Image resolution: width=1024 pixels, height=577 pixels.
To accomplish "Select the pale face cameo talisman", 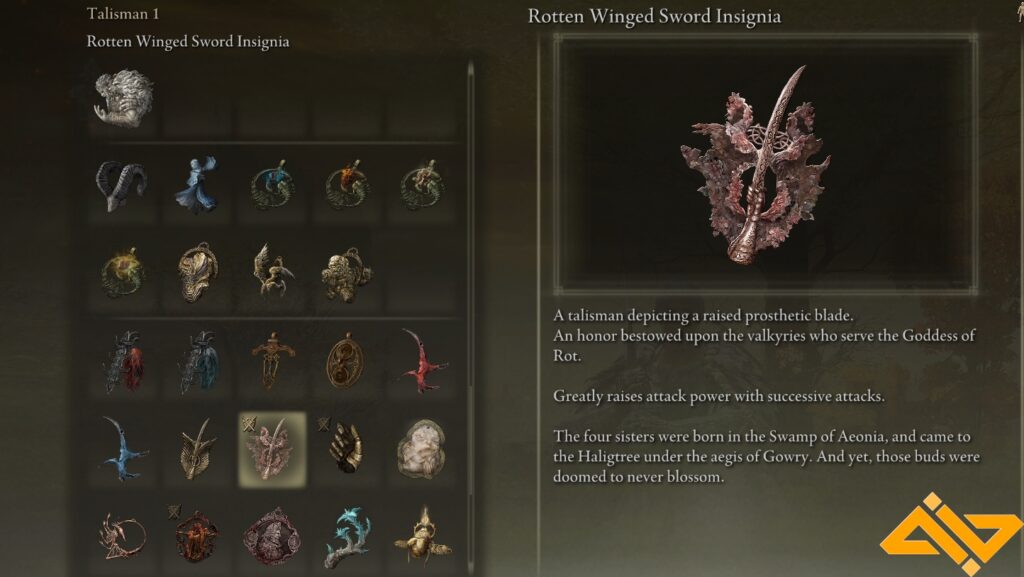I will (421, 450).
